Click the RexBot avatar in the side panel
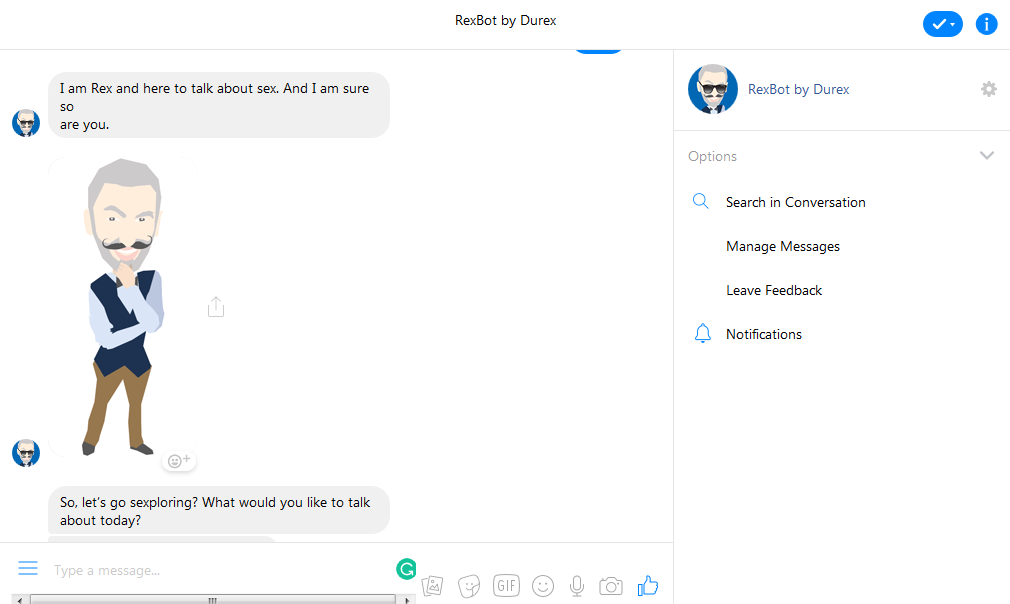This screenshot has width=1010, height=604. [x=712, y=89]
